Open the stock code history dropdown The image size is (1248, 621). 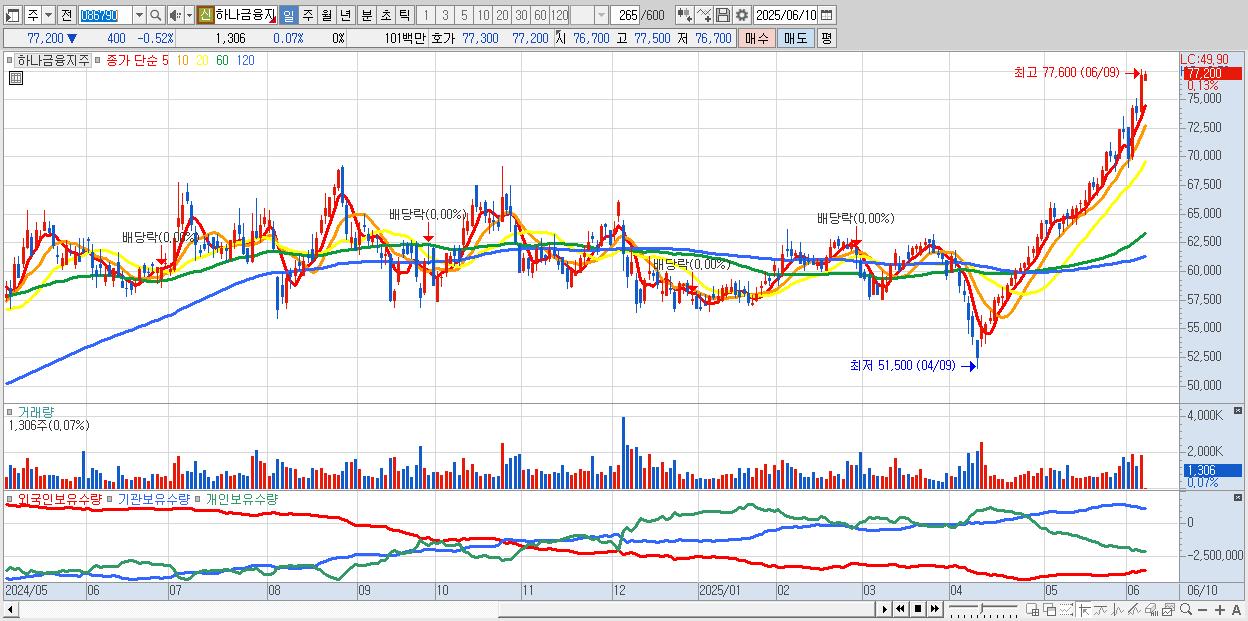pyautogui.click(x=139, y=15)
